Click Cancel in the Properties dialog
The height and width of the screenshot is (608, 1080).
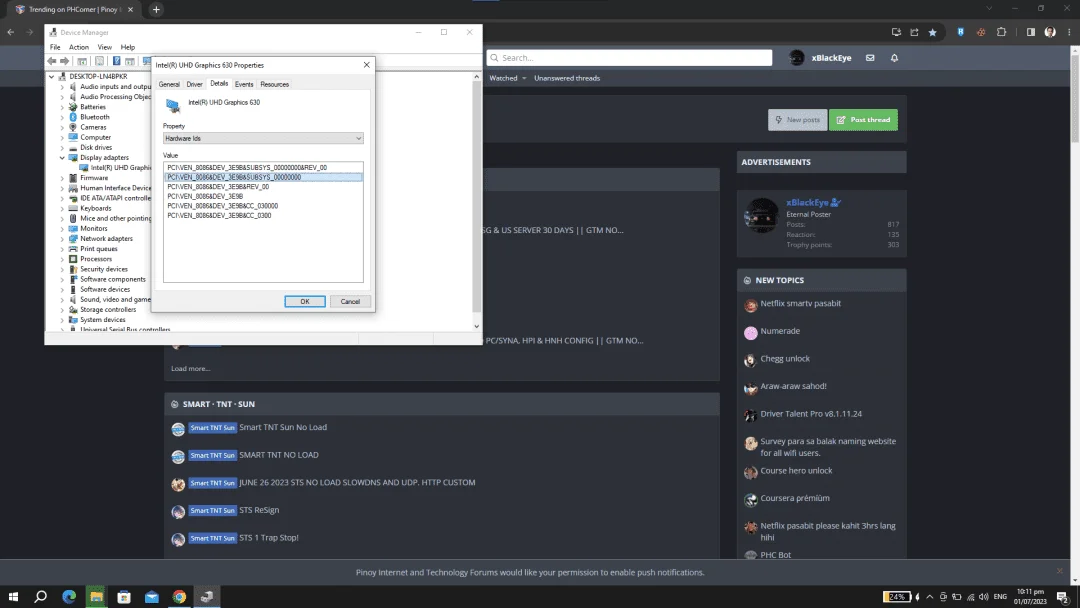coord(350,302)
